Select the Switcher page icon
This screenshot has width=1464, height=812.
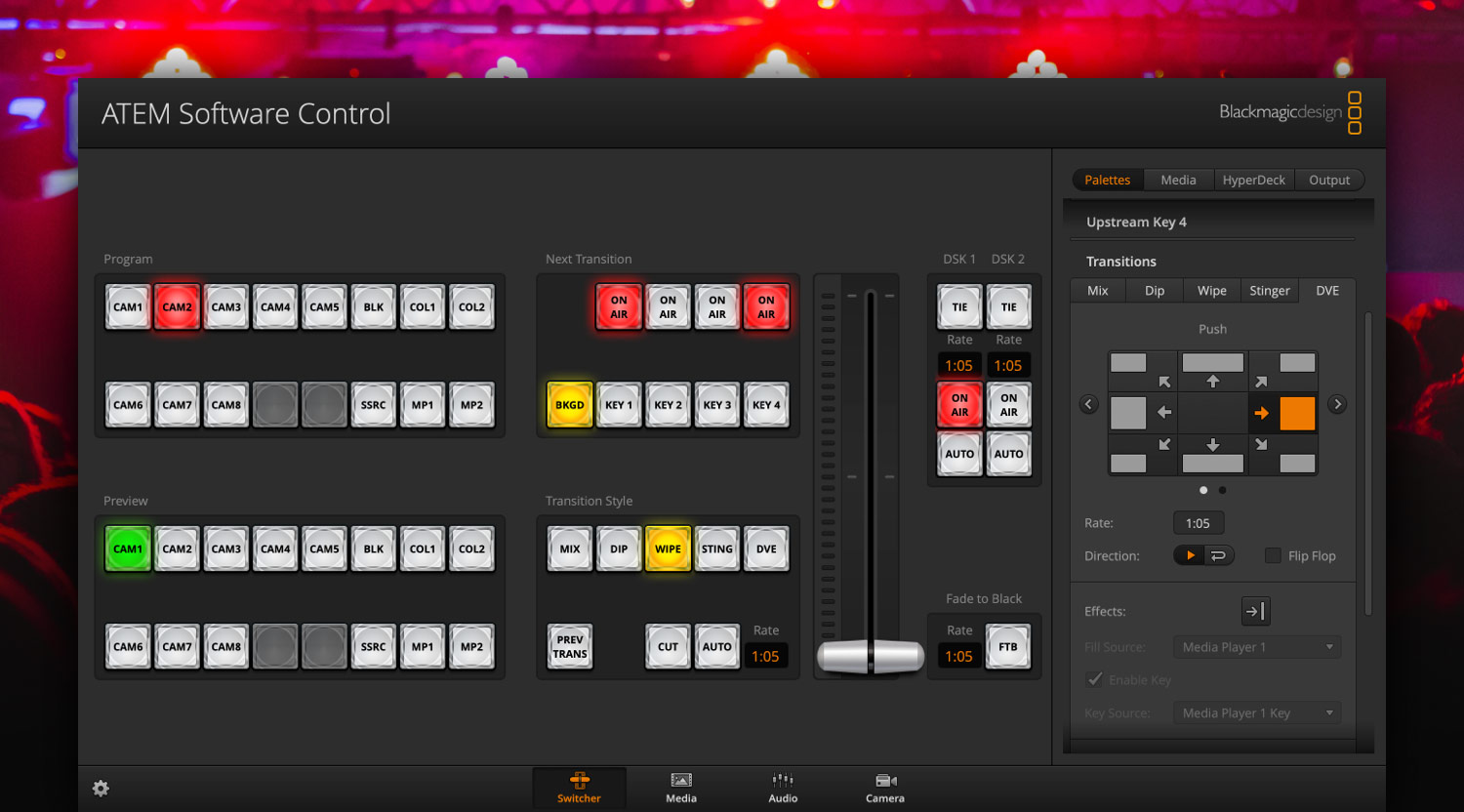(x=579, y=787)
